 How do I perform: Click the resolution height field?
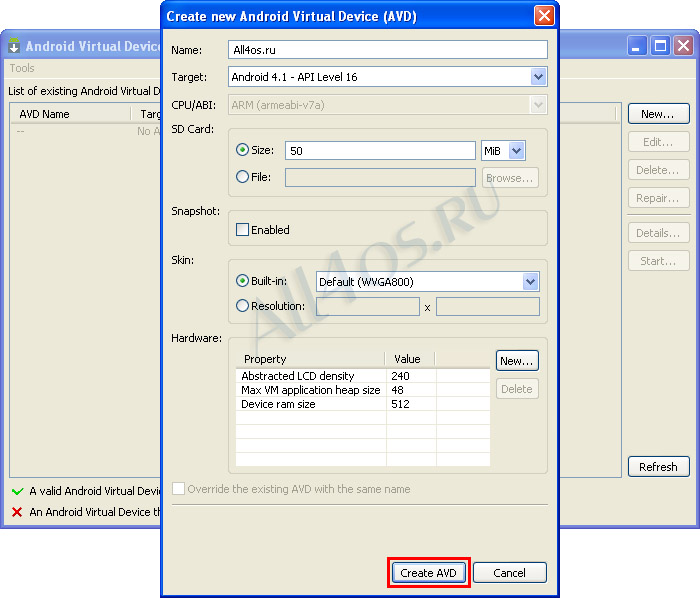click(488, 307)
